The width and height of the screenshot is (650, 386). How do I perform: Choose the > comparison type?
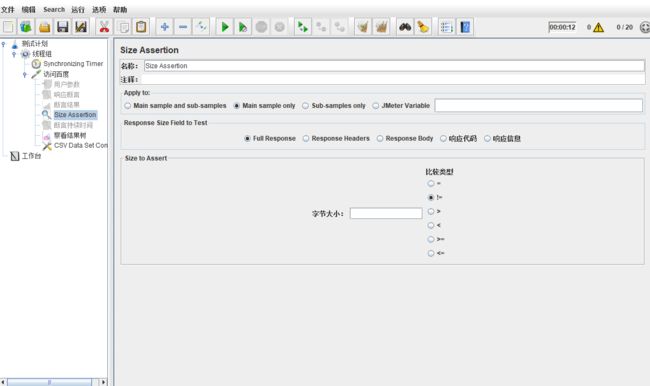[x=431, y=211]
